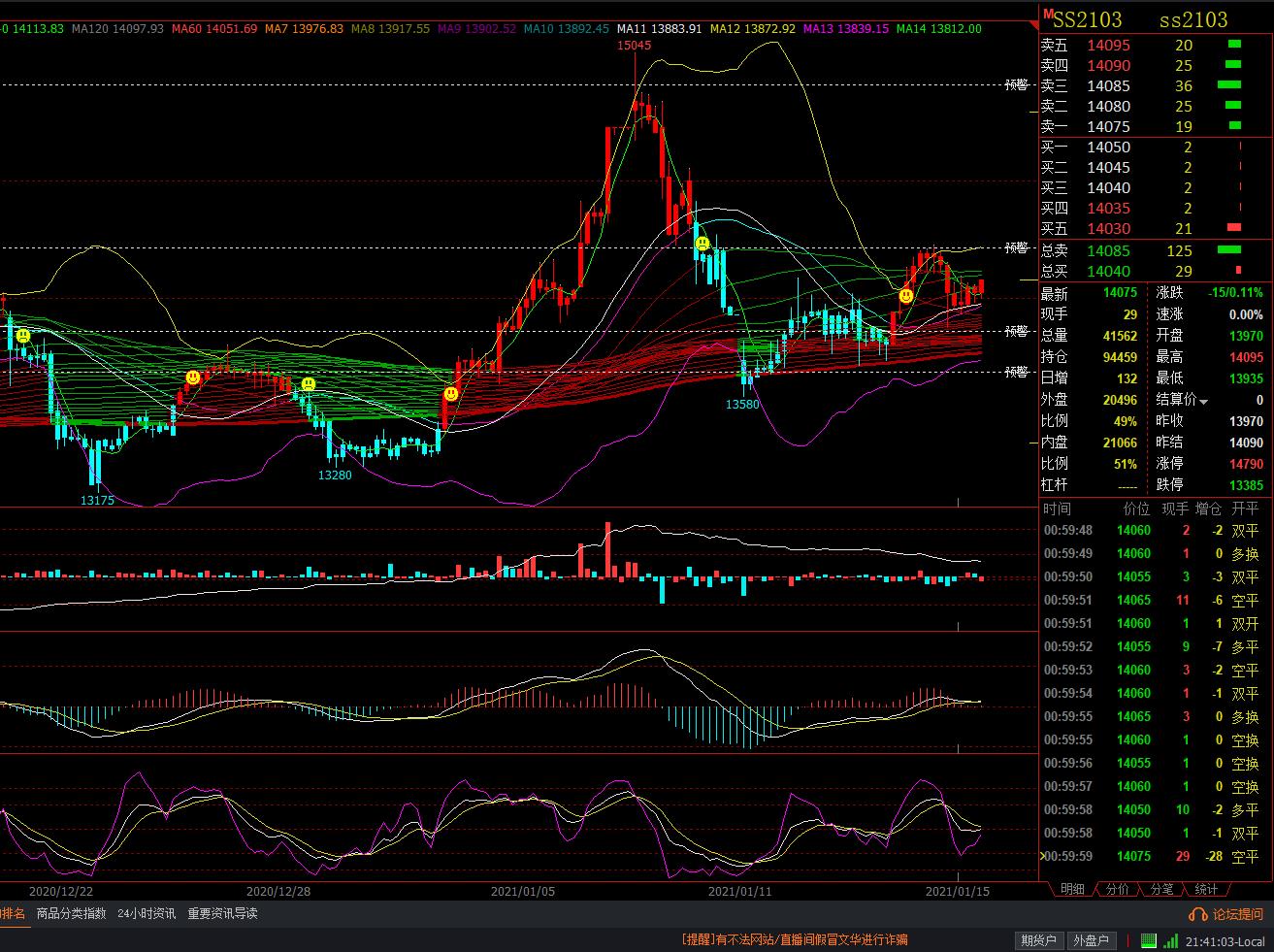Screen dimensions: 1274x952
Task: Click the 21:41:03-Local clock display
Action: [1225, 941]
